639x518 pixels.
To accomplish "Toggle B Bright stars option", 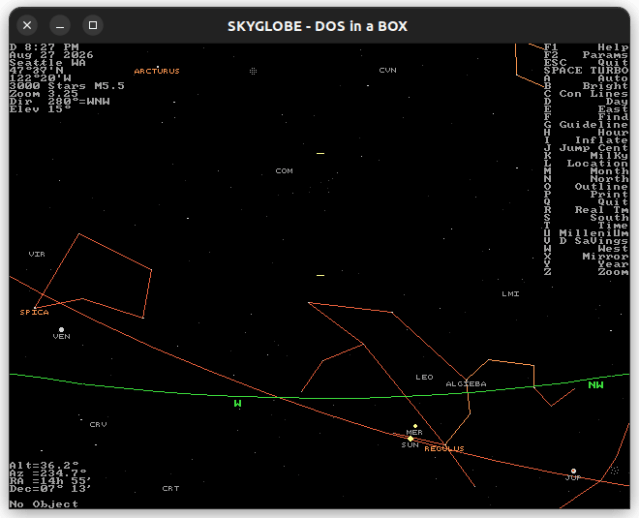I will click(x=586, y=86).
